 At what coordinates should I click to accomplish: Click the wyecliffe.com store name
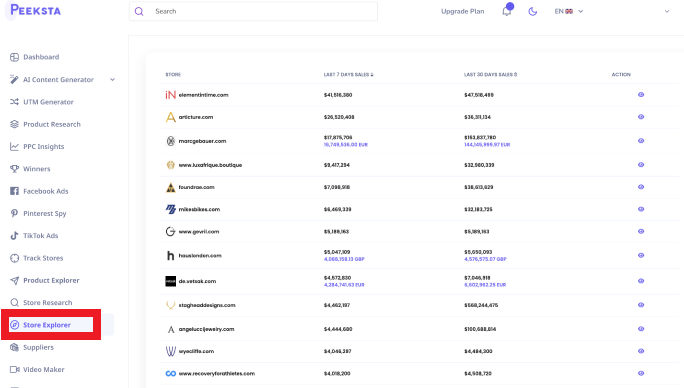196,351
